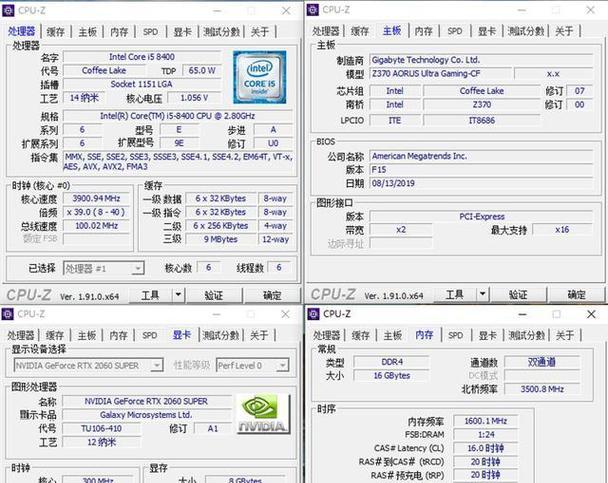Open 关于 tab in processor window
608x483 pixels.
point(260,32)
